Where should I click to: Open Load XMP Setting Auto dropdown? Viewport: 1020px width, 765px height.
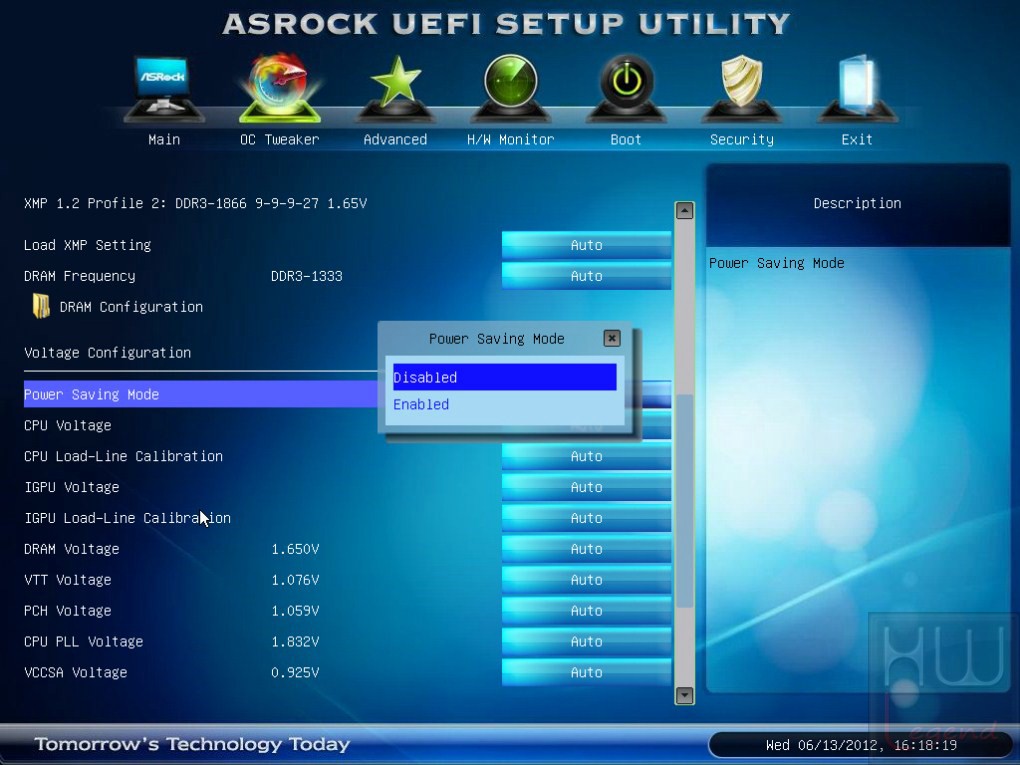(x=586, y=245)
